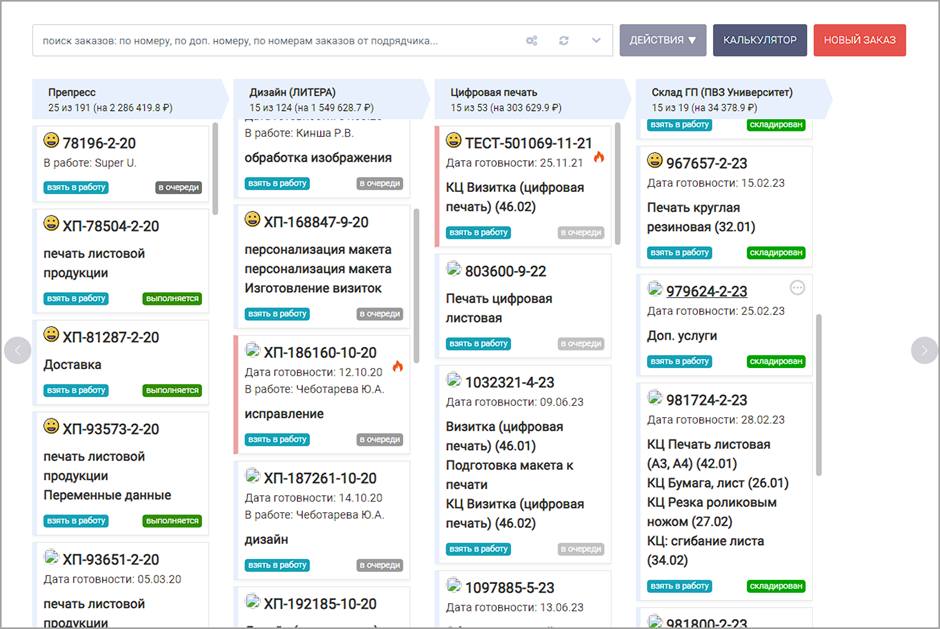The height and width of the screenshot is (629, 940).
Task: Click взять в работу on ХП-186160-10-20
Action: [277, 440]
